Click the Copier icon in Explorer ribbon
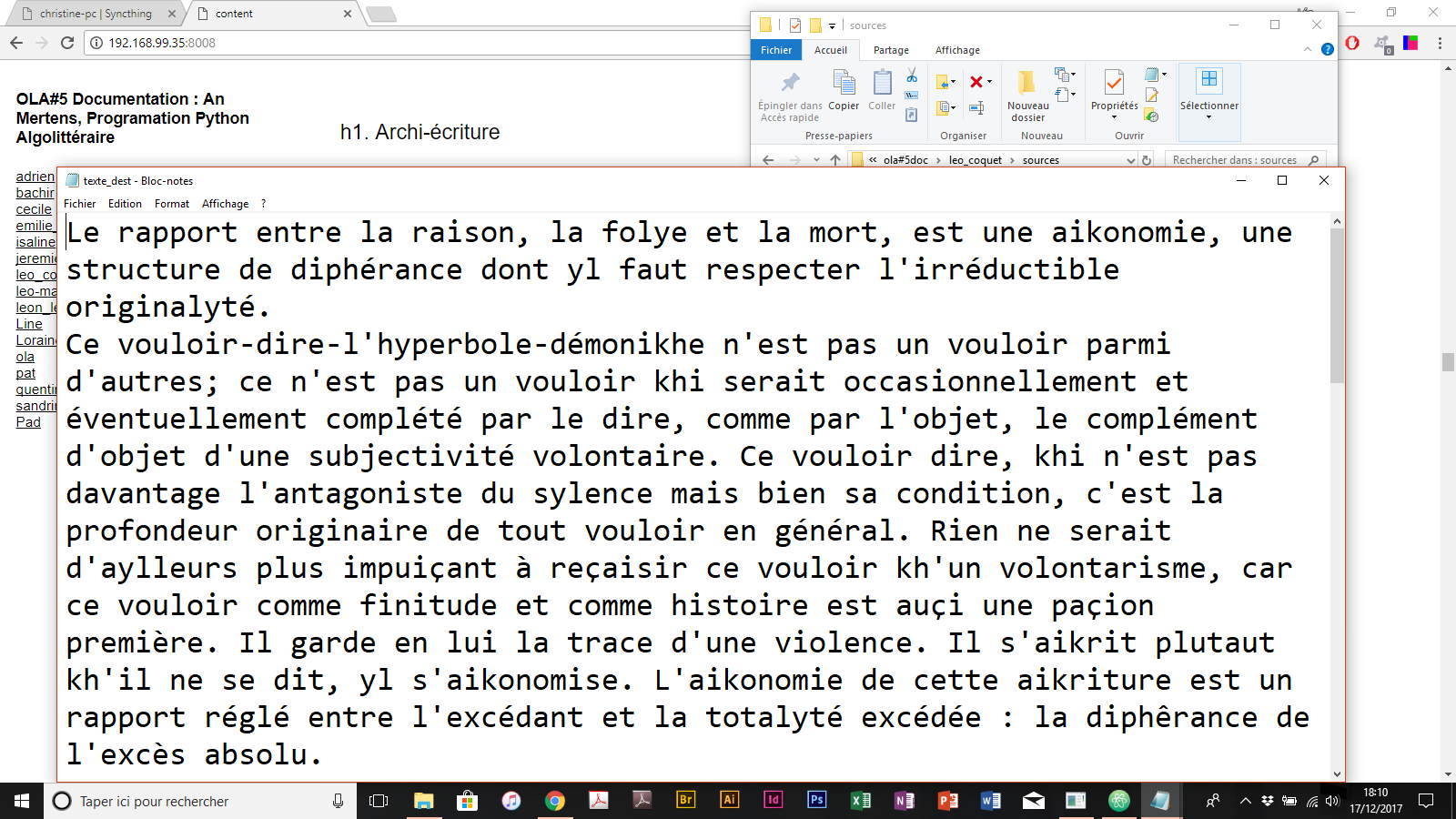 (844, 83)
